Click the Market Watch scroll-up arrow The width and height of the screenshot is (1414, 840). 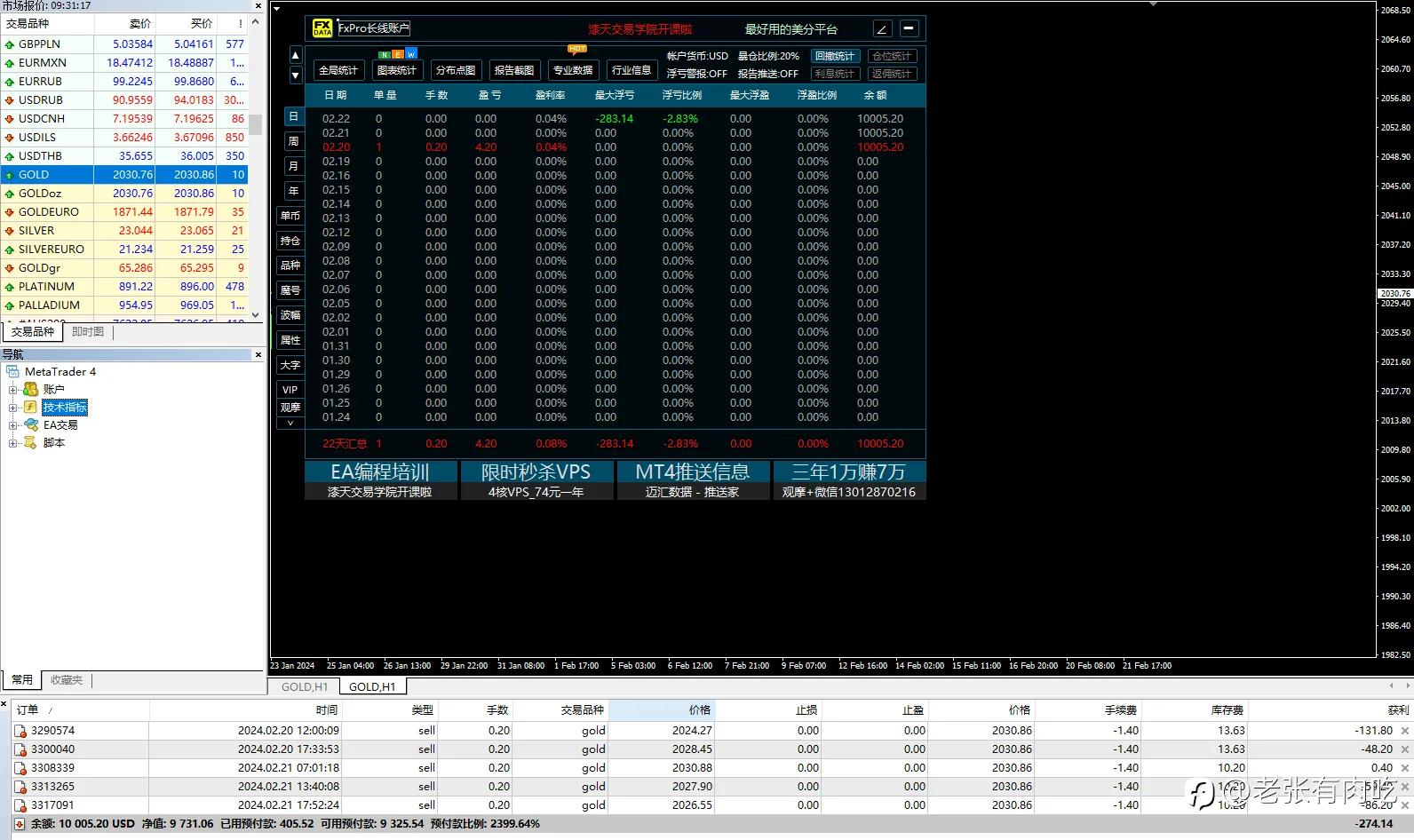coord(256,20)
